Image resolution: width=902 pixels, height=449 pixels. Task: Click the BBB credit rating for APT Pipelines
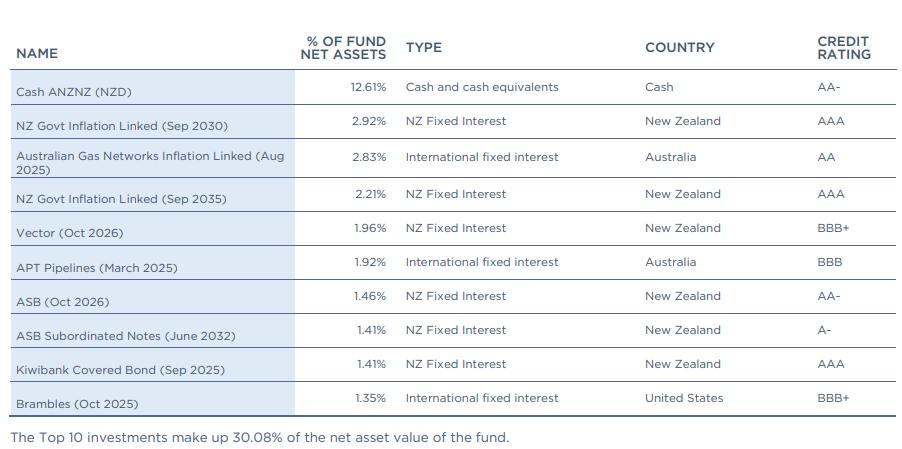coord(829,262)
